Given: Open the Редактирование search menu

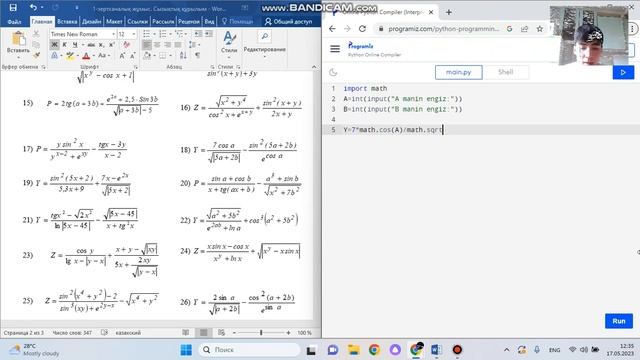Looking at the screenshot, I should click(264, 43).
